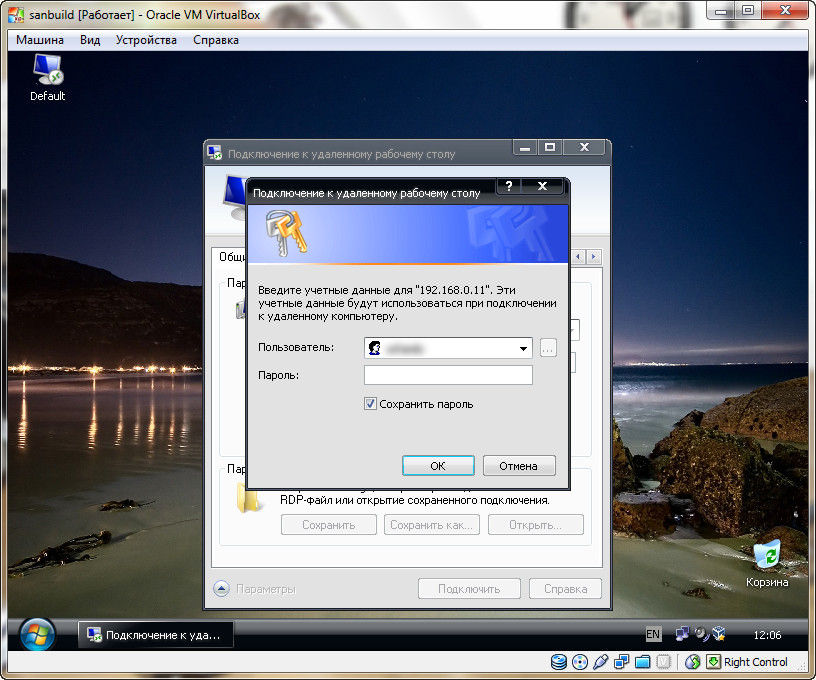
Task: Click the Windows Start orb
Action: [x=37, y=634]
